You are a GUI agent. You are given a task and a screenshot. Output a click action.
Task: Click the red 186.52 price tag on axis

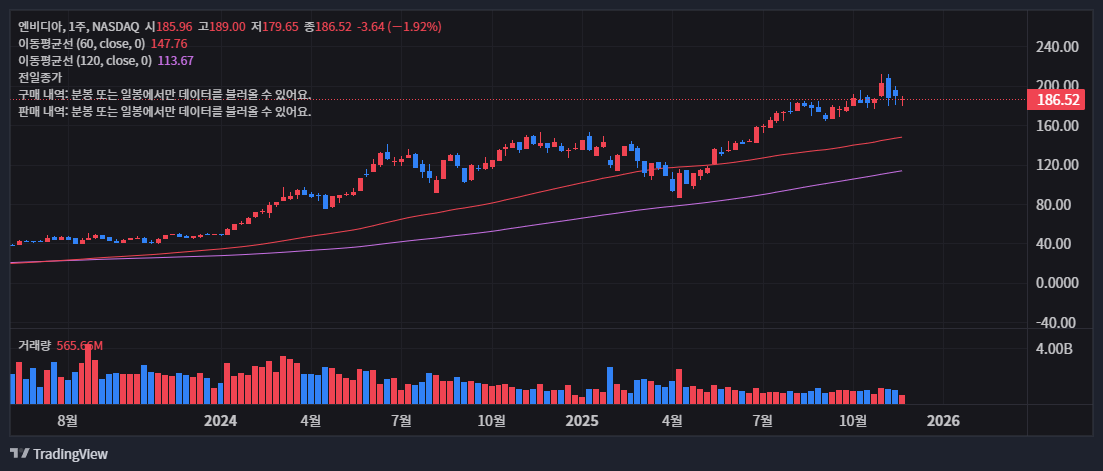(1057, 100)
